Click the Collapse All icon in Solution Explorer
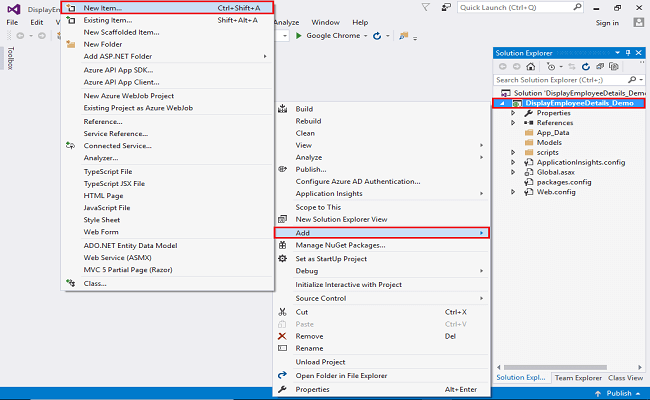 pos(599,66)
